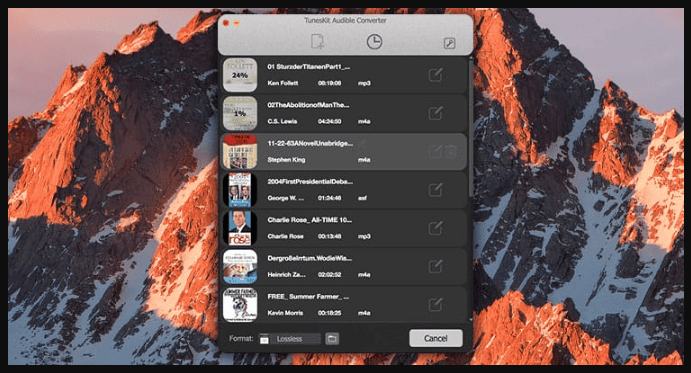Screen dimensions: 691x373
Task: Click author name C.S. Lewis
Action: [x=282, y=121]
